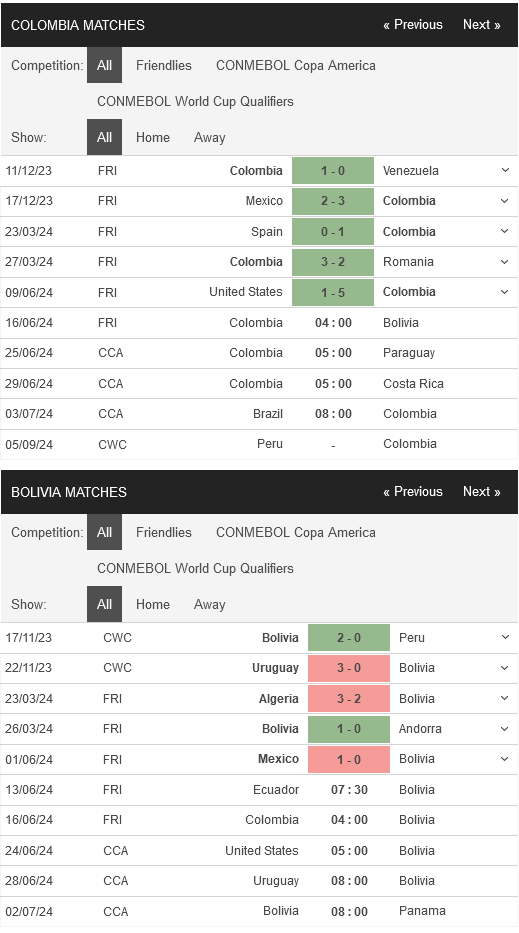Select All competition filter in Bolivia matches
The height and width of the screenshot is (933, 519).
click(x=104, y=533)
